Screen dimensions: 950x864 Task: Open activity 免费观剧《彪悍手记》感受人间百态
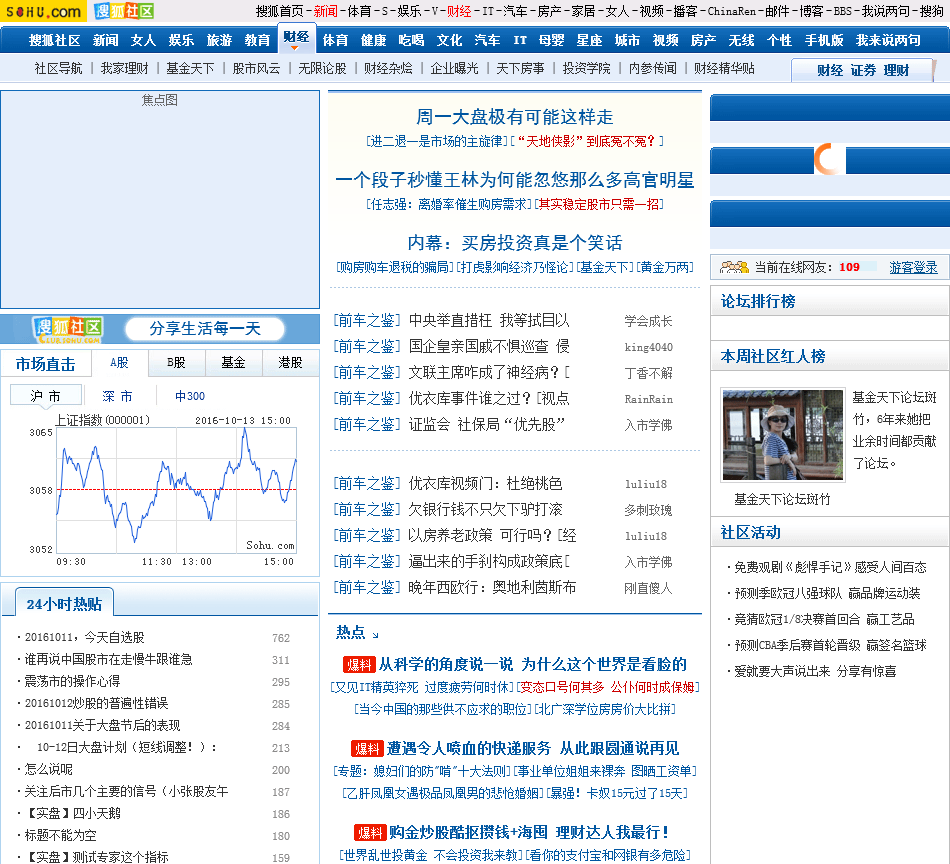click(830, 567)
